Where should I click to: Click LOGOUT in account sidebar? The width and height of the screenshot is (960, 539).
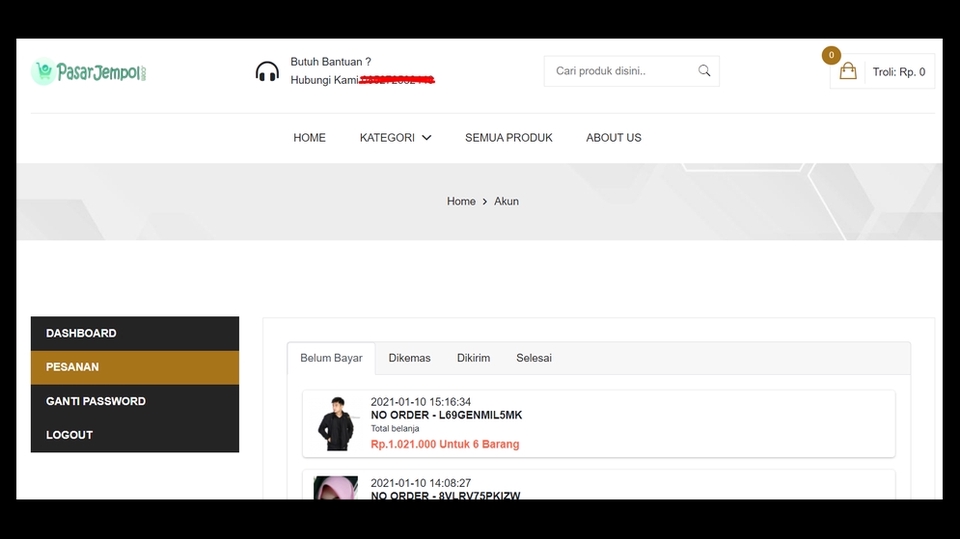[x=135, y=435]
